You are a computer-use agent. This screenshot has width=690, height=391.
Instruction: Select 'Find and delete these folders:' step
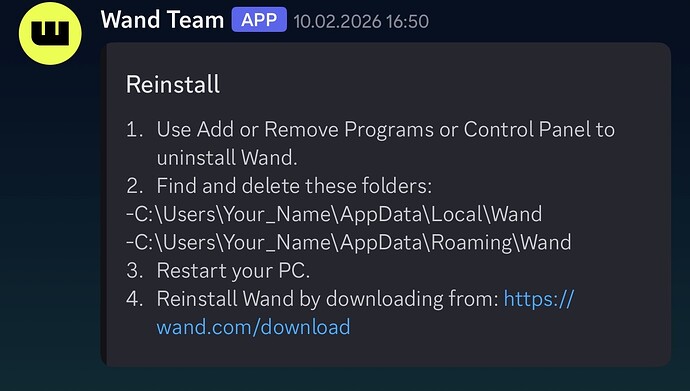pos(294,186)
